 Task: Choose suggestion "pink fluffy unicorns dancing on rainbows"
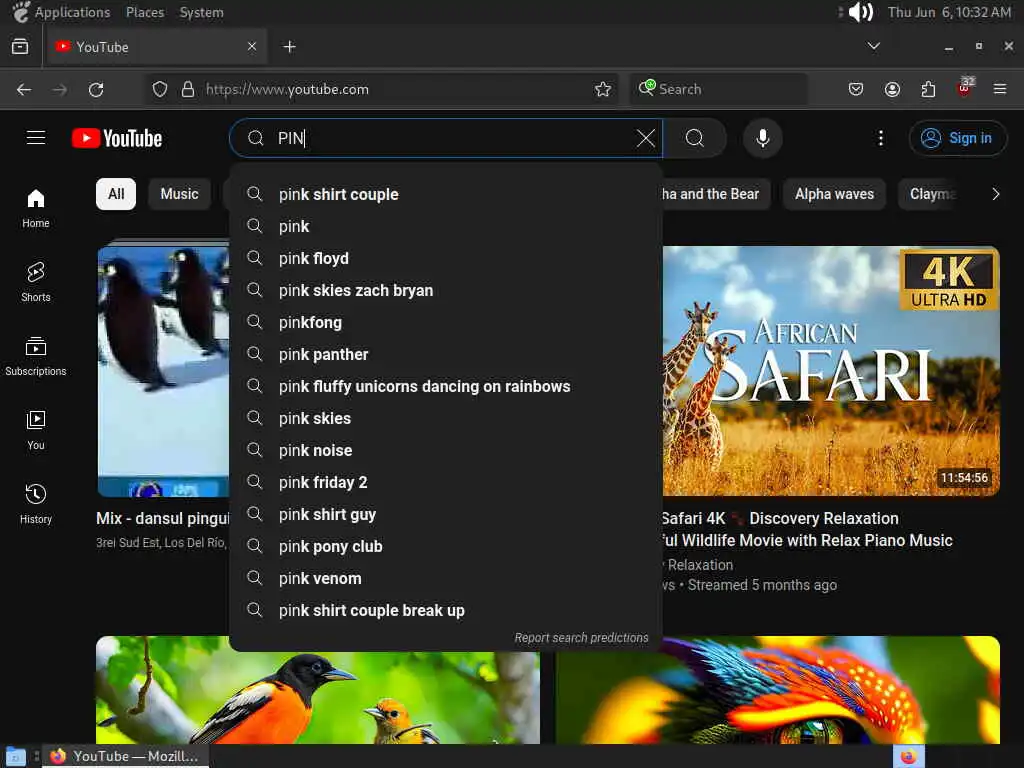(x=445, y=386)
